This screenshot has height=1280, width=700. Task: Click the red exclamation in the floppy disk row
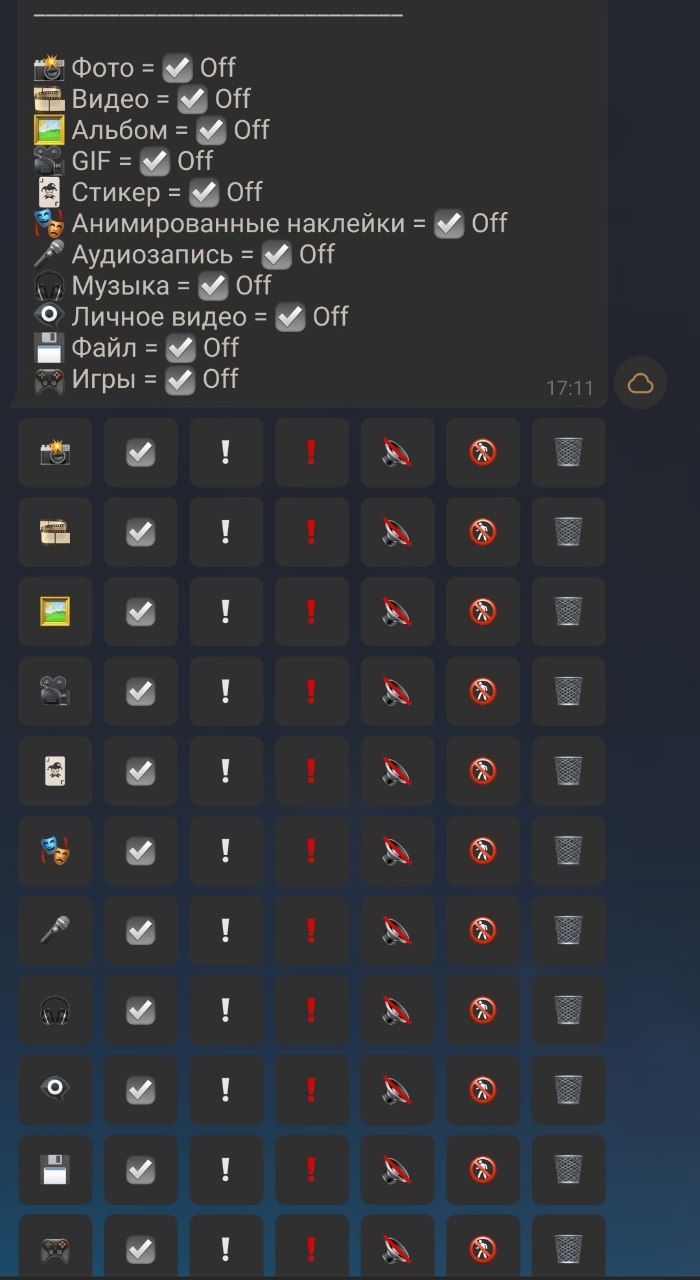pos(312,1170)
